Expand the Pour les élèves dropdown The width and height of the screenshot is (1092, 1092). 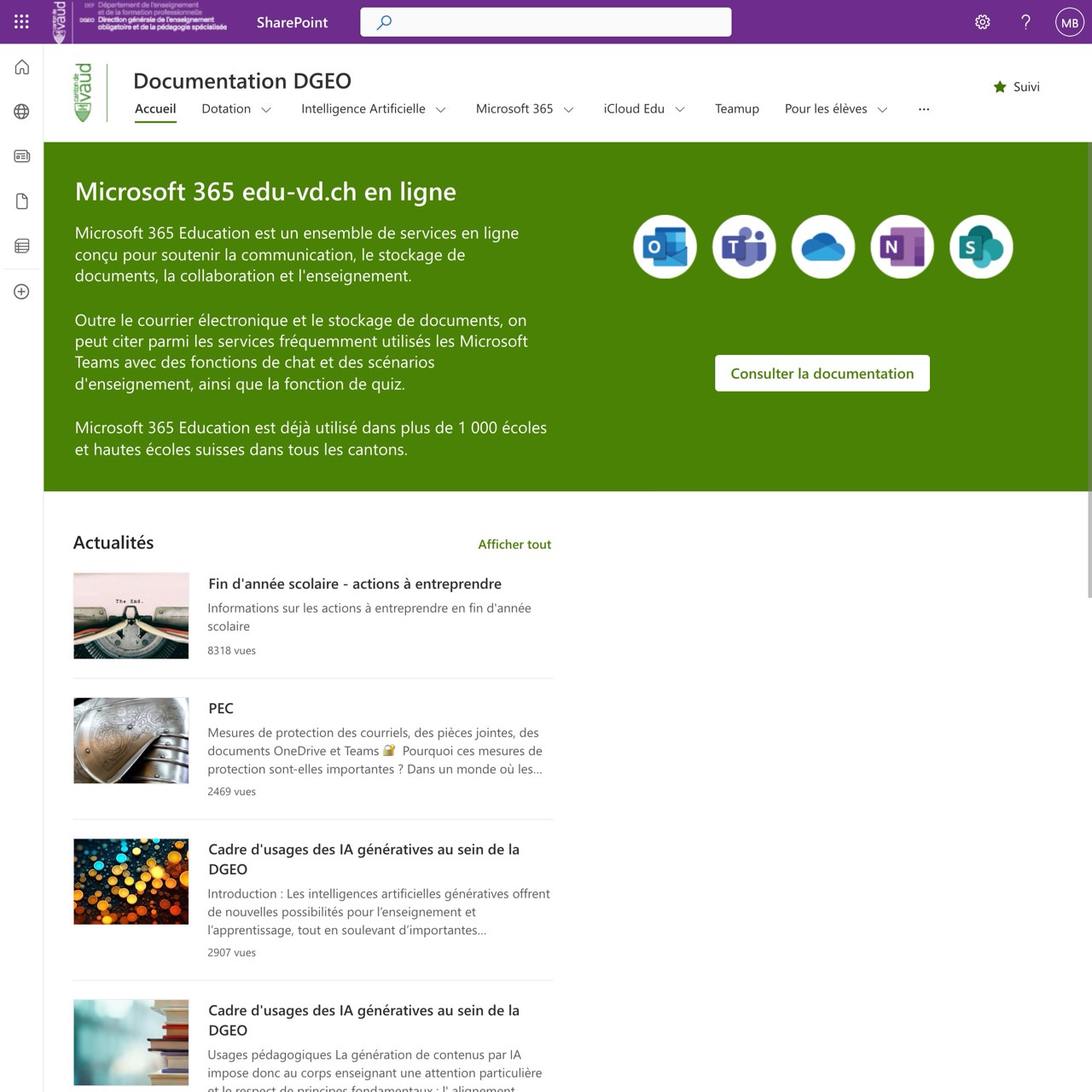click(x=883, y=110)
